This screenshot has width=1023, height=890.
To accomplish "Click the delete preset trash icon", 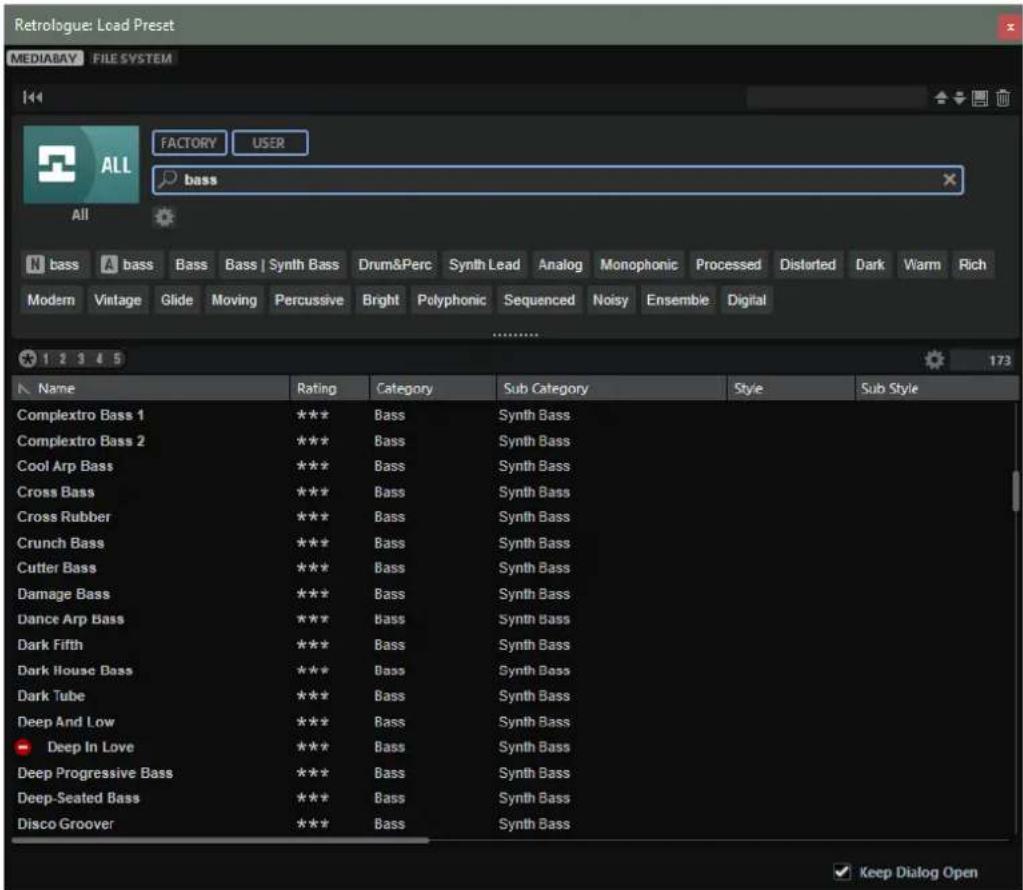I will [1003, 98].
